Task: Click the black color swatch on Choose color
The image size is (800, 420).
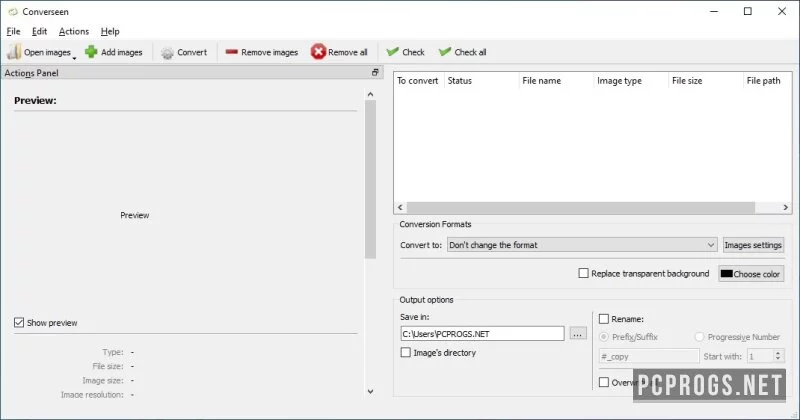Action: [727, 274]
